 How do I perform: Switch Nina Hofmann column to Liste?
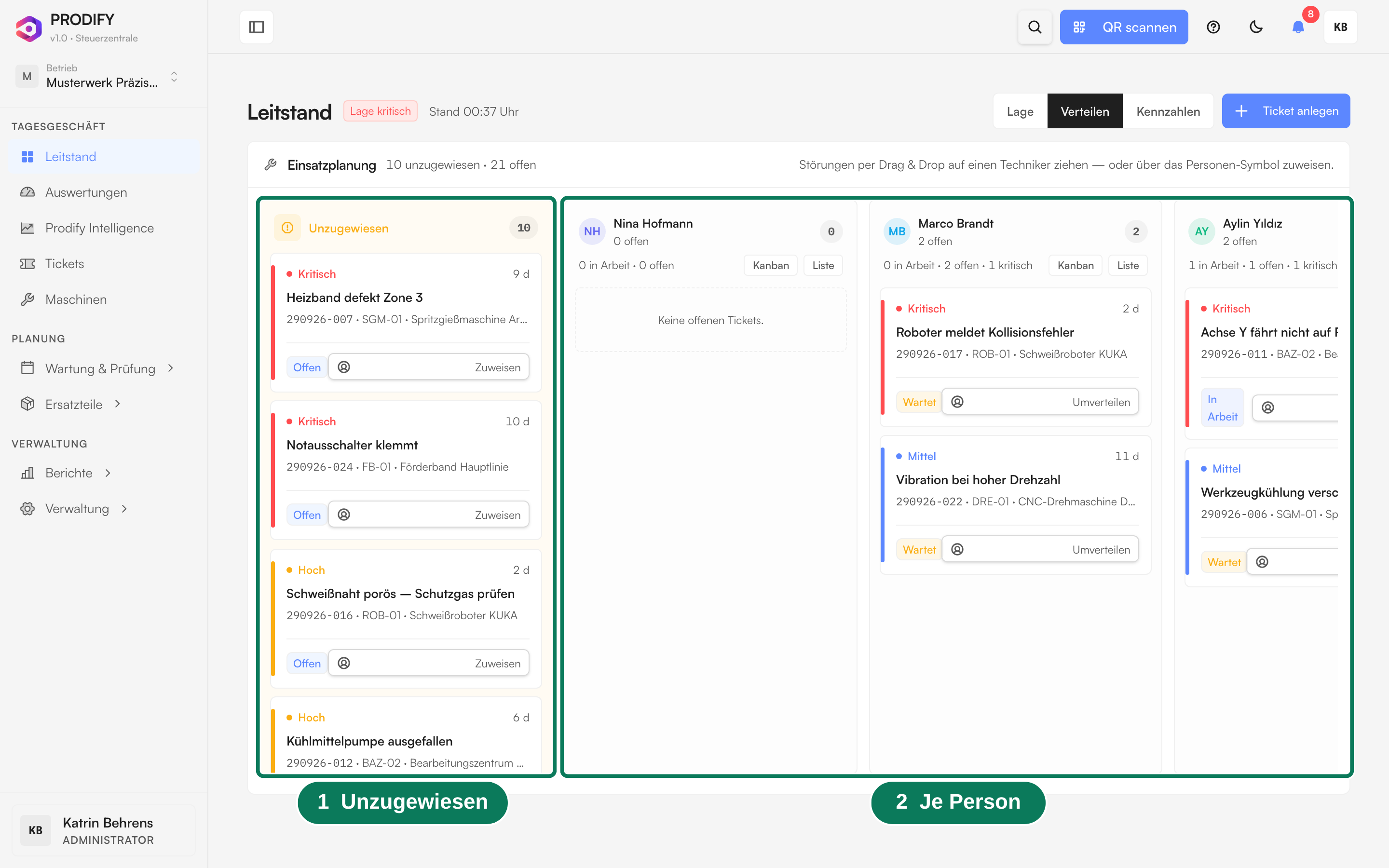coord(823,265)
